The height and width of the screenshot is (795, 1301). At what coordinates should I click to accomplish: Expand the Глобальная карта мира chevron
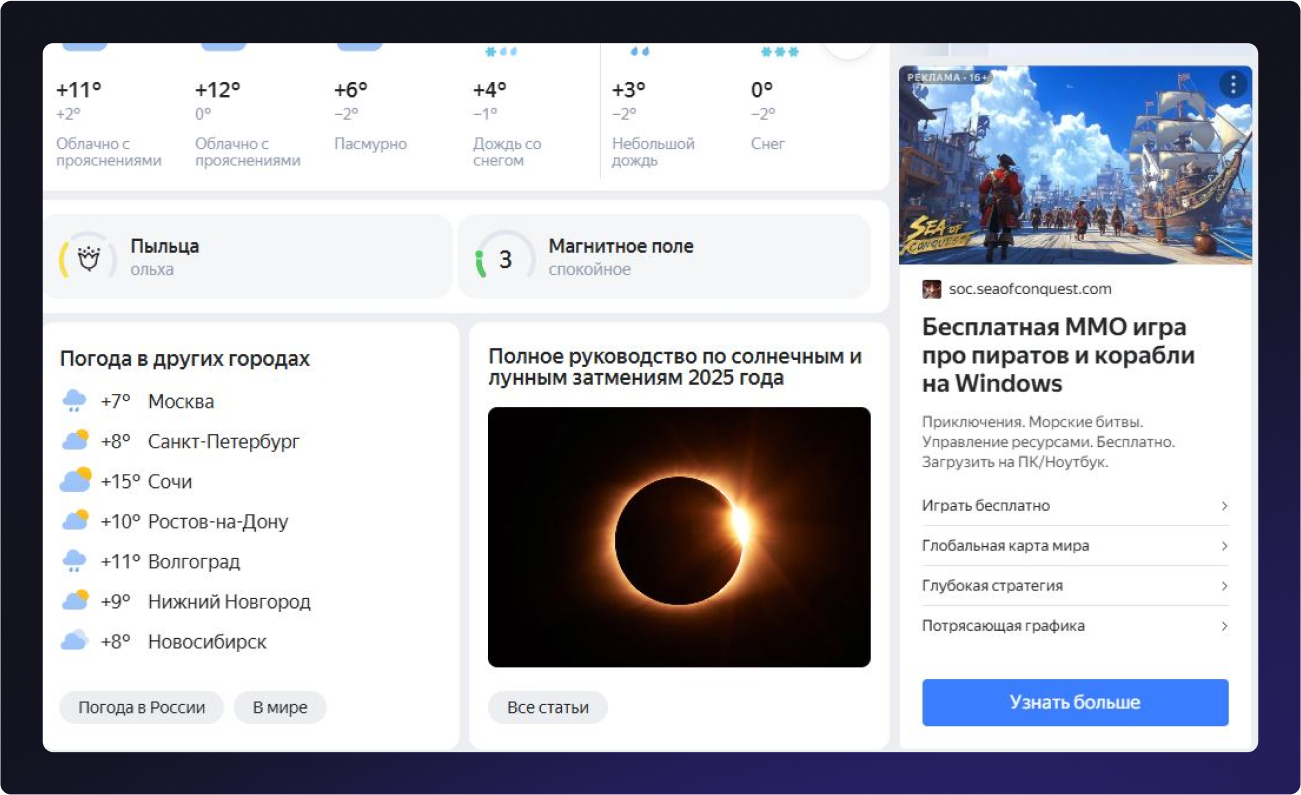1223,546
